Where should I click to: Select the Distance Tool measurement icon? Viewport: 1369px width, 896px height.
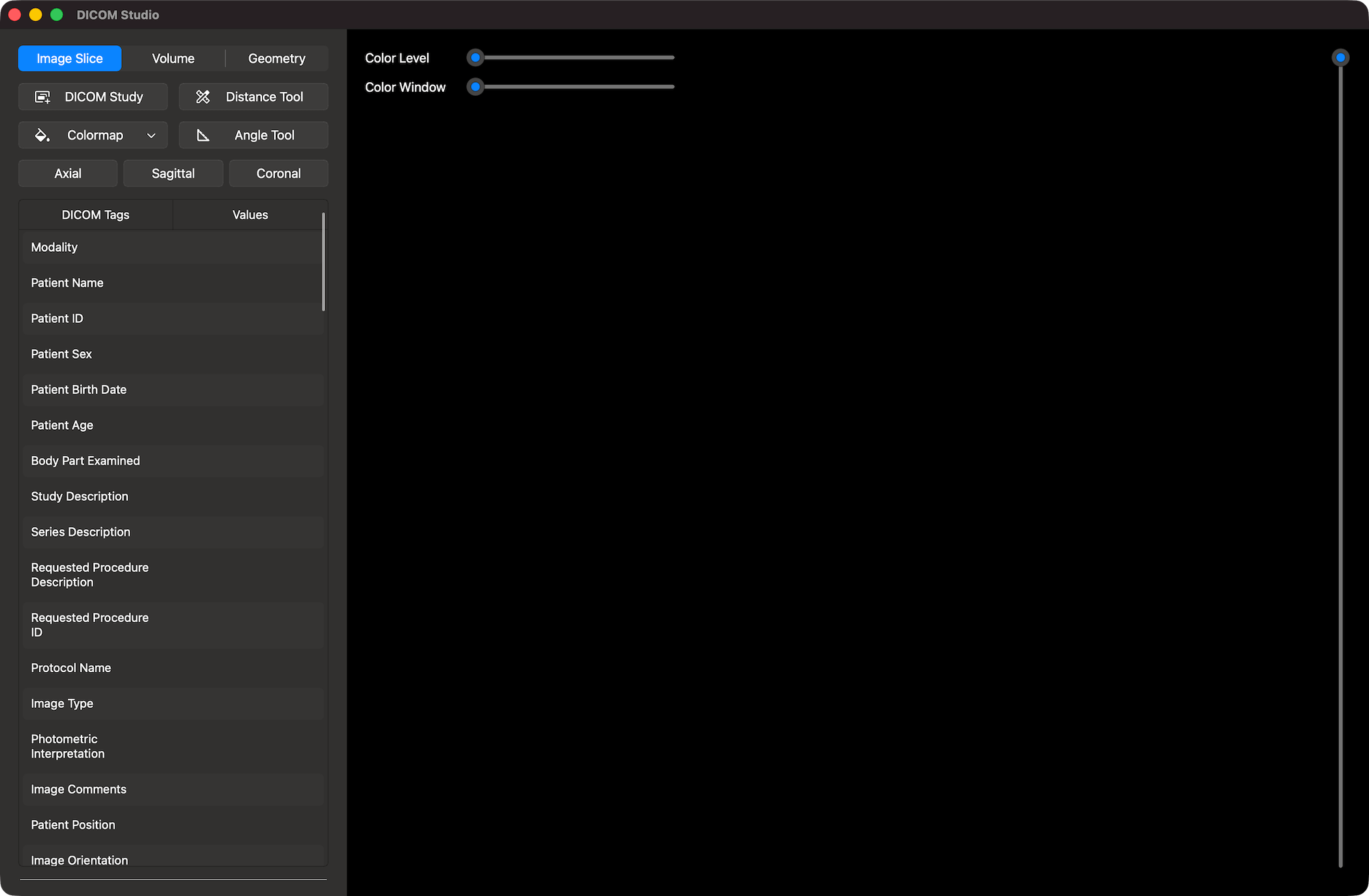[203, 97]
